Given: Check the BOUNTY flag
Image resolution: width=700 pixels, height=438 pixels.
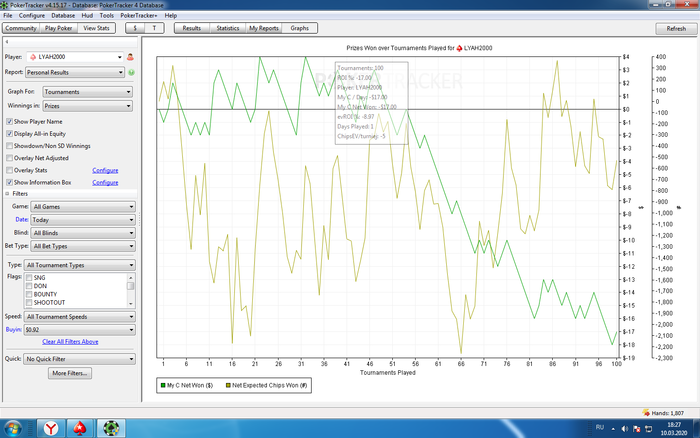Looking at the screenshot, I should (x=29, y=294).
